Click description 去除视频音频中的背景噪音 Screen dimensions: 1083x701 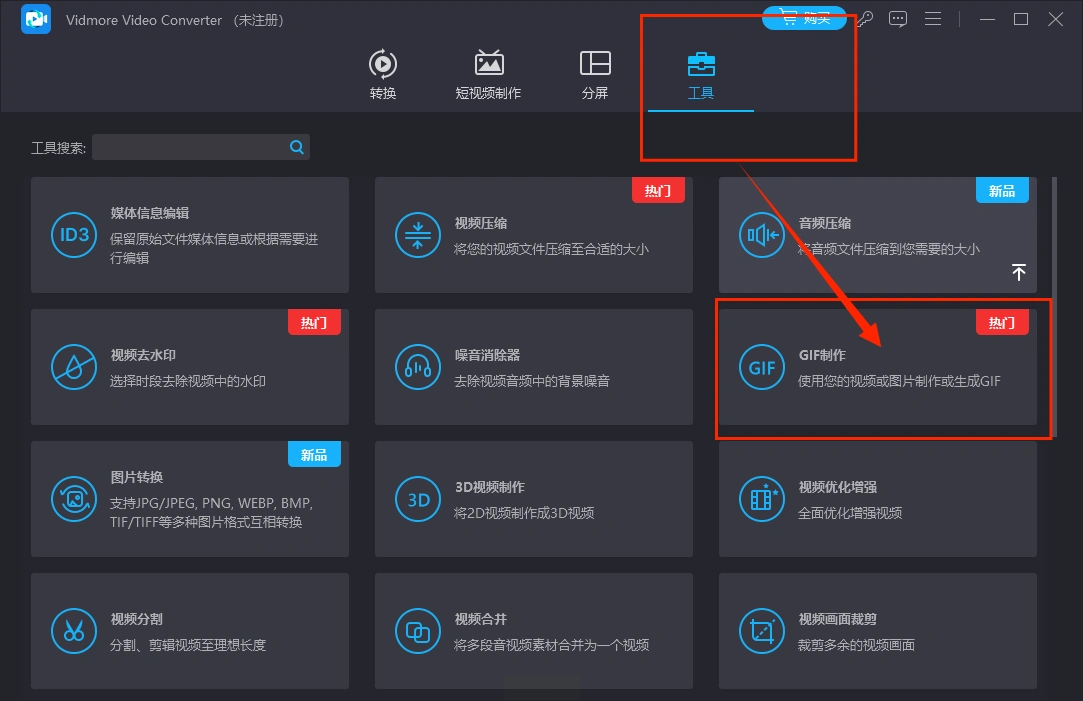(x=532, y=381)
